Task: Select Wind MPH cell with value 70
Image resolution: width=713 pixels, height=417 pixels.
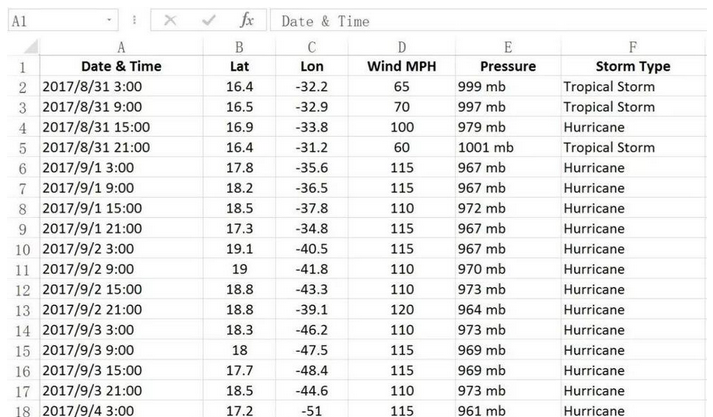Action: tap(402, 107)
